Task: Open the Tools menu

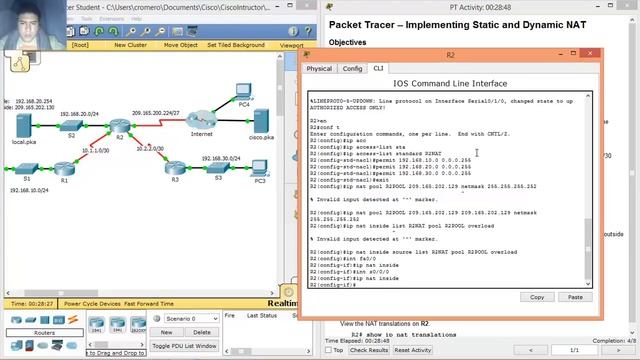Action: pos(86,19)
